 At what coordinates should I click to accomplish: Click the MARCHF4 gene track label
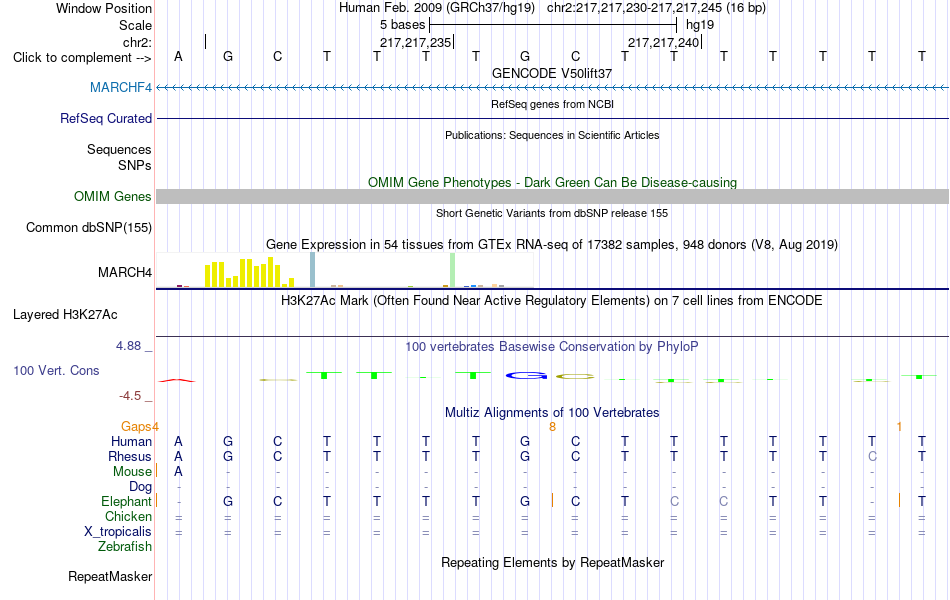click(x=121, y=87)
